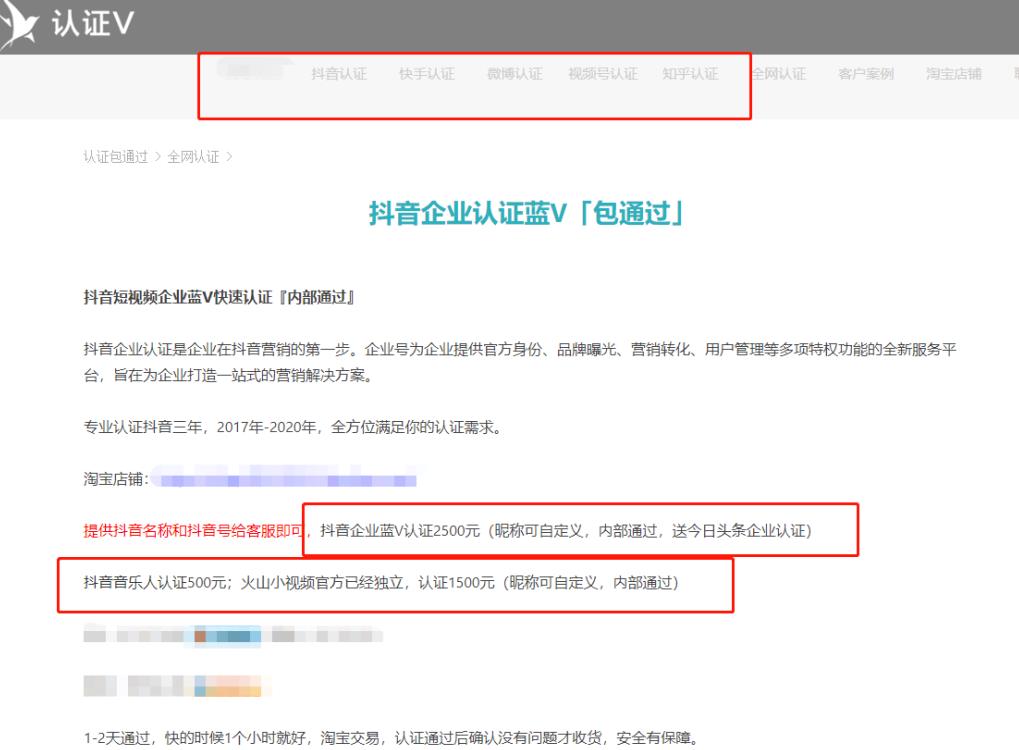Click the paragraph starting 抖音企业认证是企业在抖音营销的第一步
1019x750 pixels.
520,362
